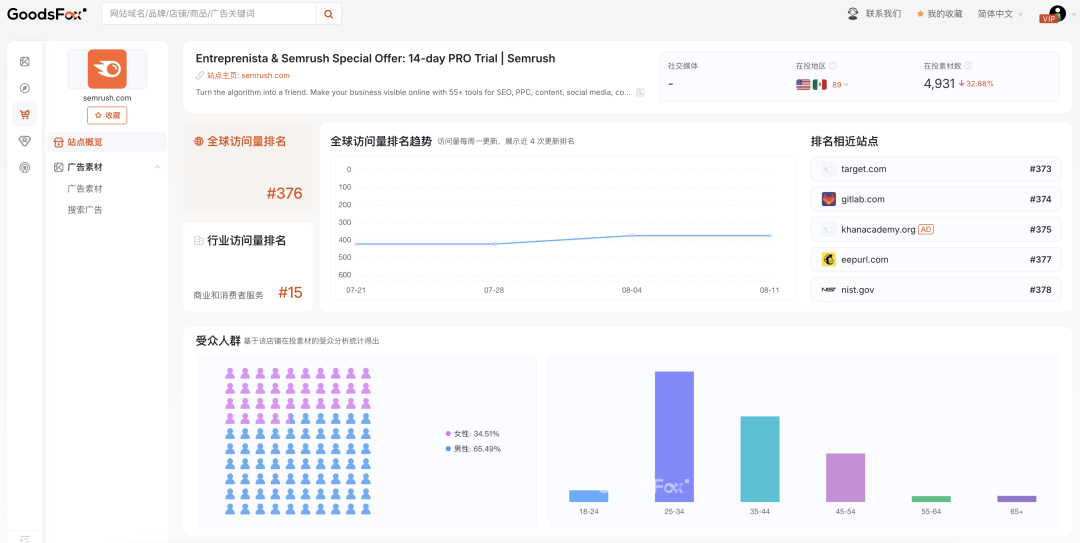Open the ad creatives icon in left rail
The height and width of the screenshot is (543, 1080).
click(x=25, y=62)
